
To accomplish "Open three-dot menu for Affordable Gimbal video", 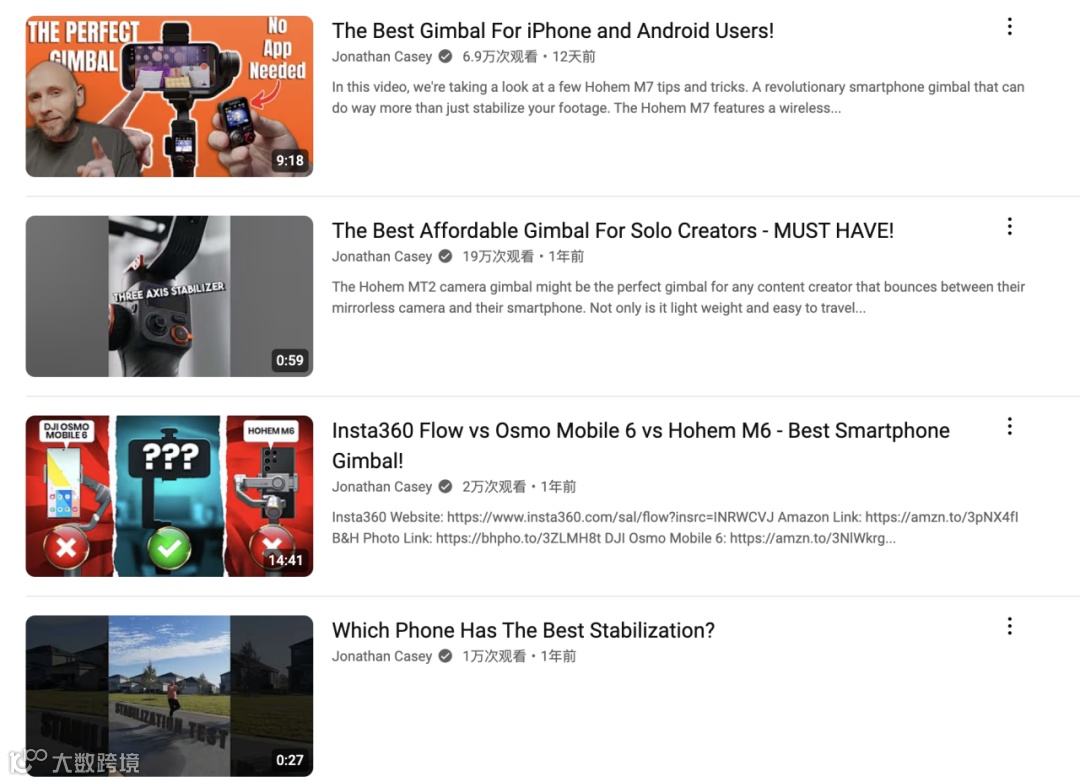I will (1009, 227).
